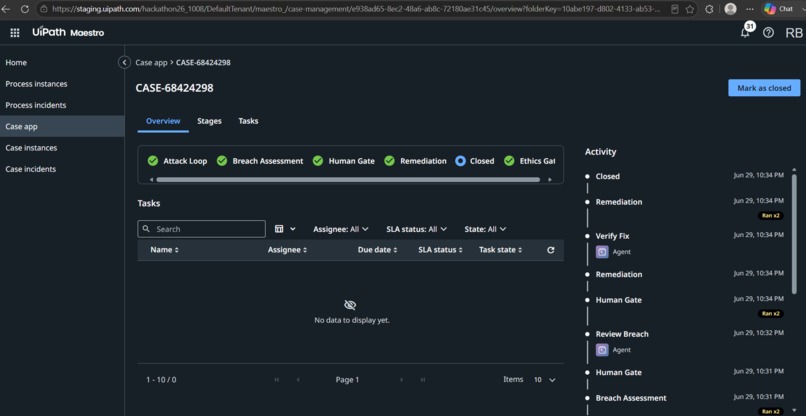
Task: Click the Remediation stage checkmark
Action: tap(390, 161)
